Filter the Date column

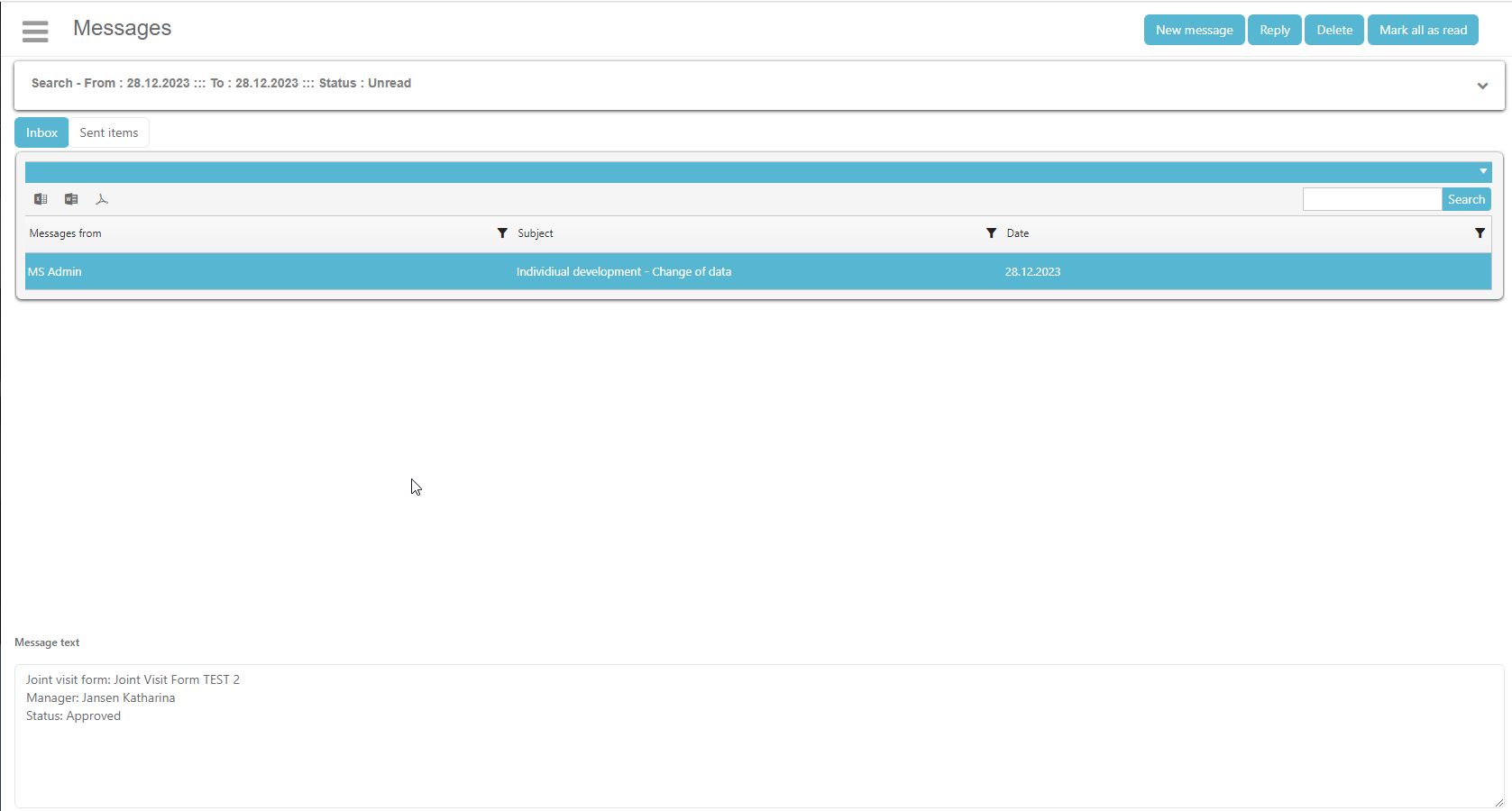(x=1480, y=233)
